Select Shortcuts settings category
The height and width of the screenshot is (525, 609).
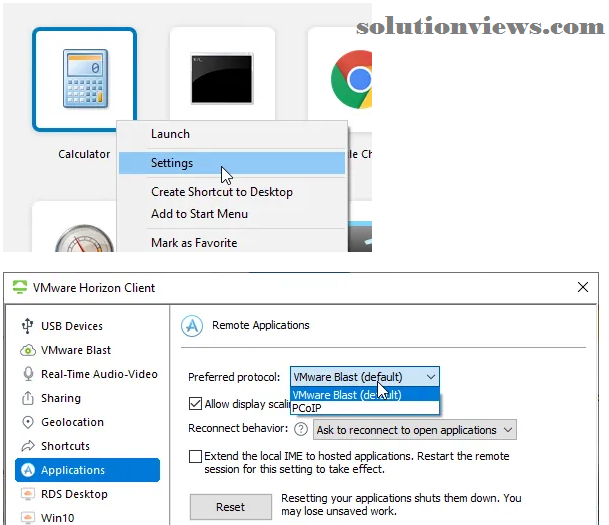click(87, 446)
